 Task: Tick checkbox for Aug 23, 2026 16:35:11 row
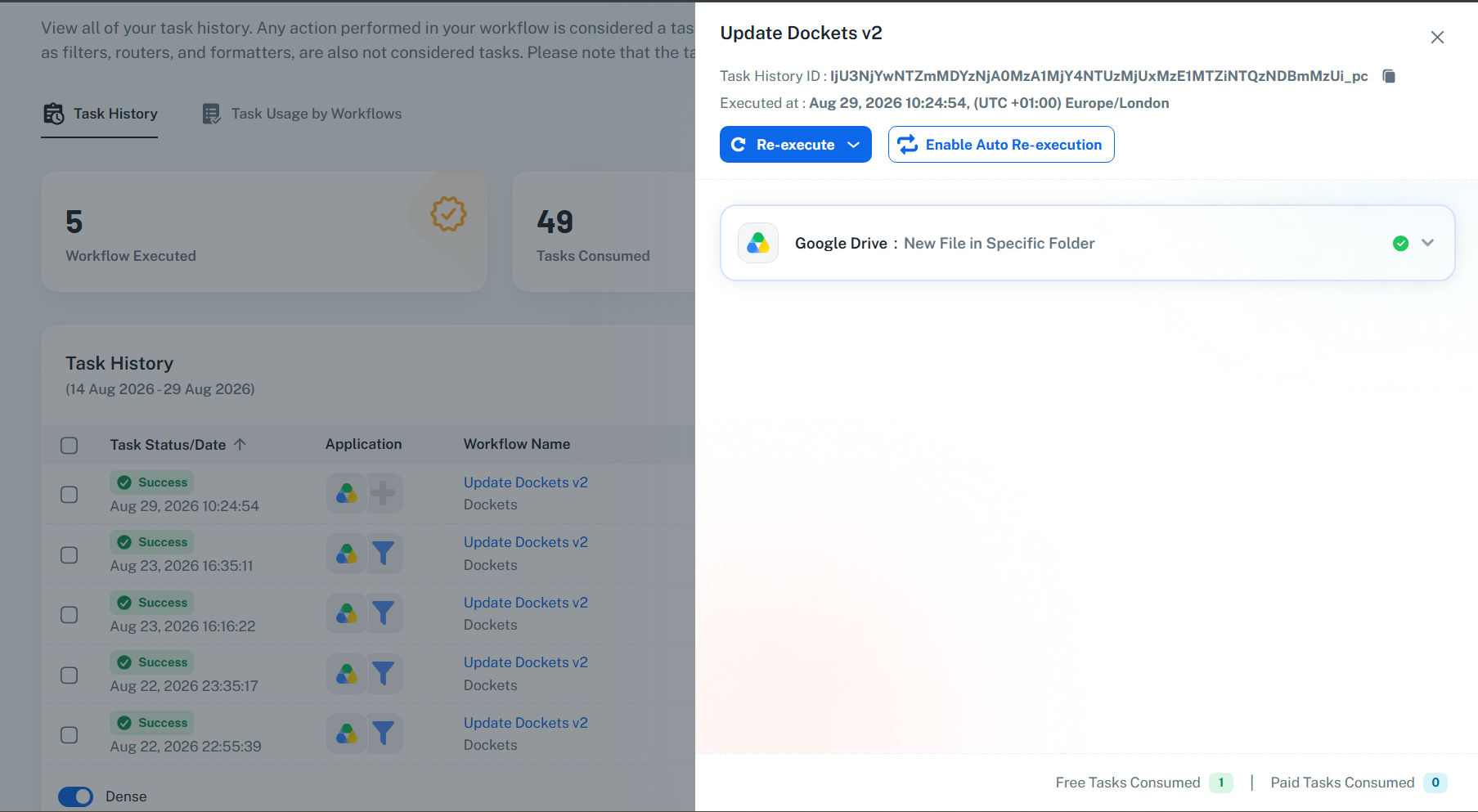[x=70, y=554]
